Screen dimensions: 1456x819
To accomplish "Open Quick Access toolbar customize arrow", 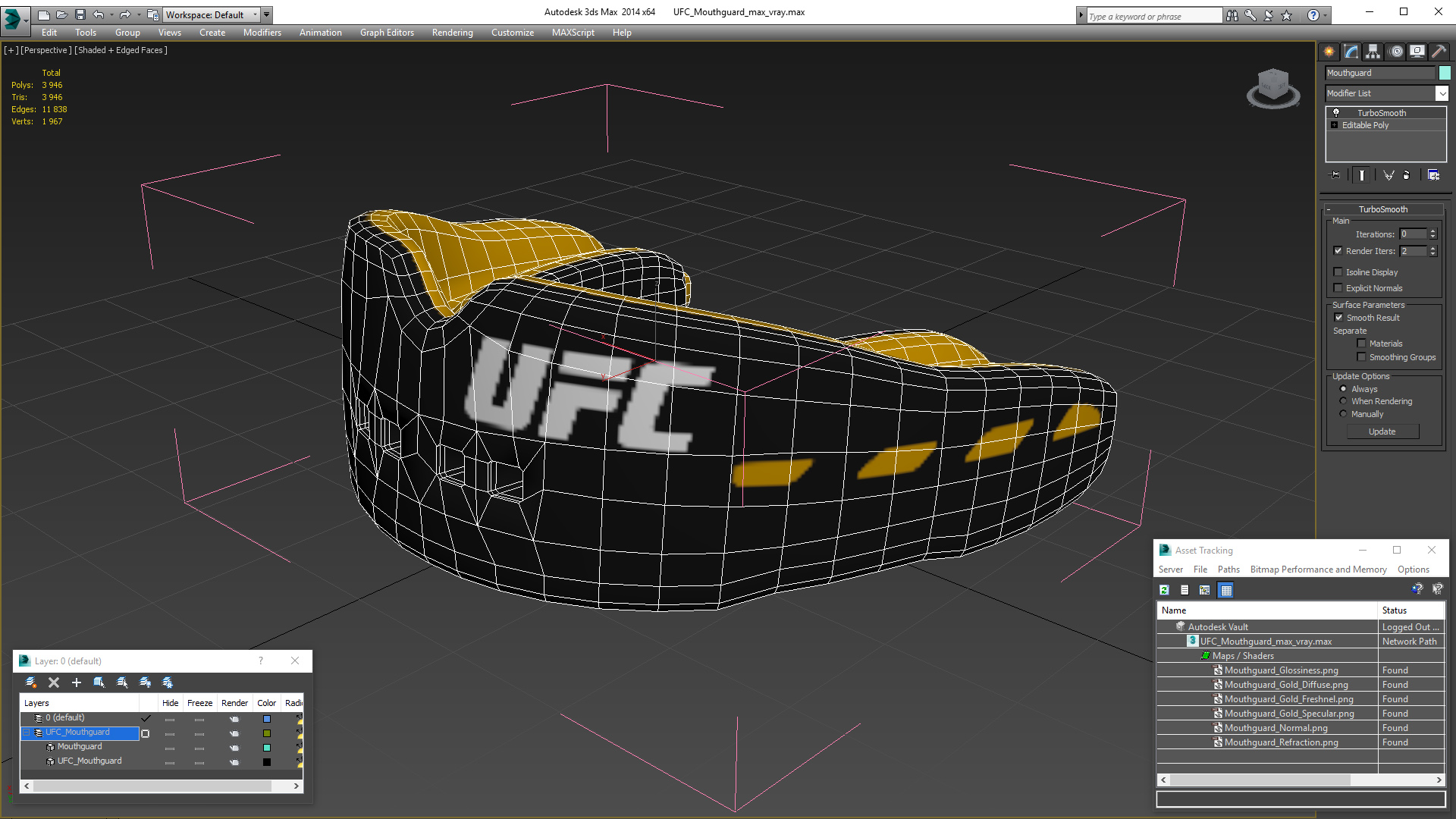I will tap(267, 14).
